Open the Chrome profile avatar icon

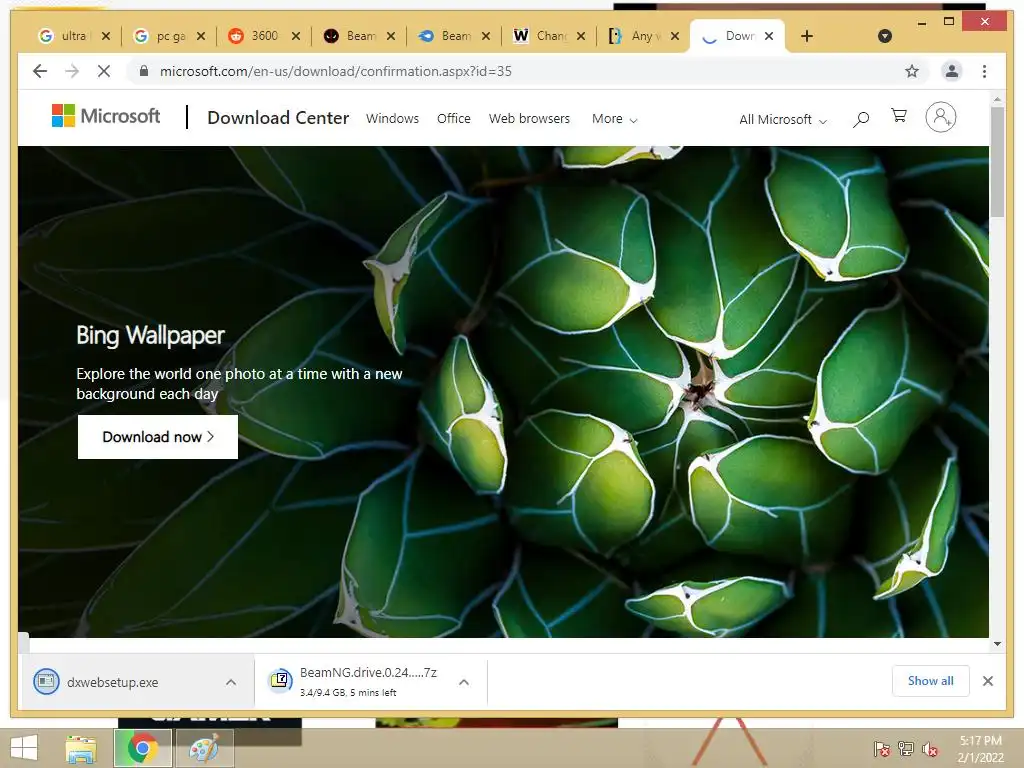[952, 71]
